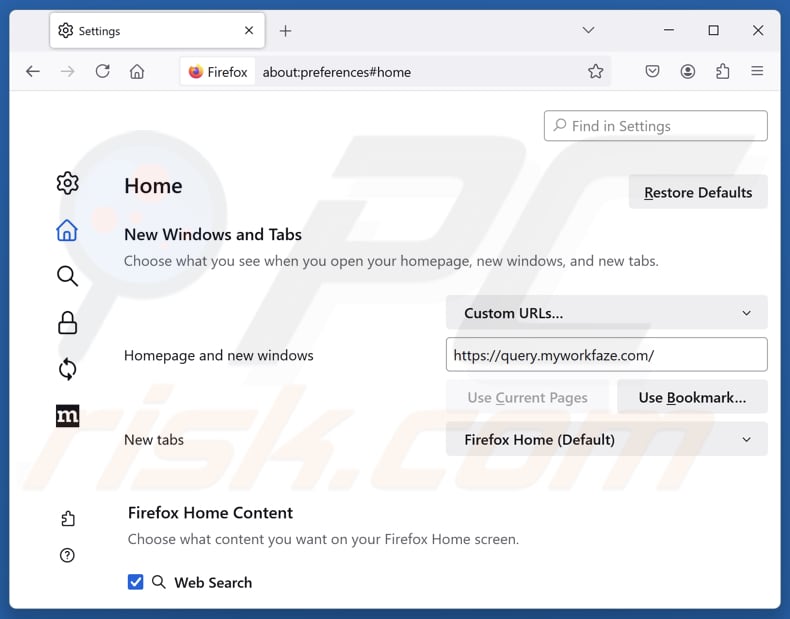Viewport: 790px width, 619px height.
Task: Click the Homepage and new windows label
Action: coord(219,356)
